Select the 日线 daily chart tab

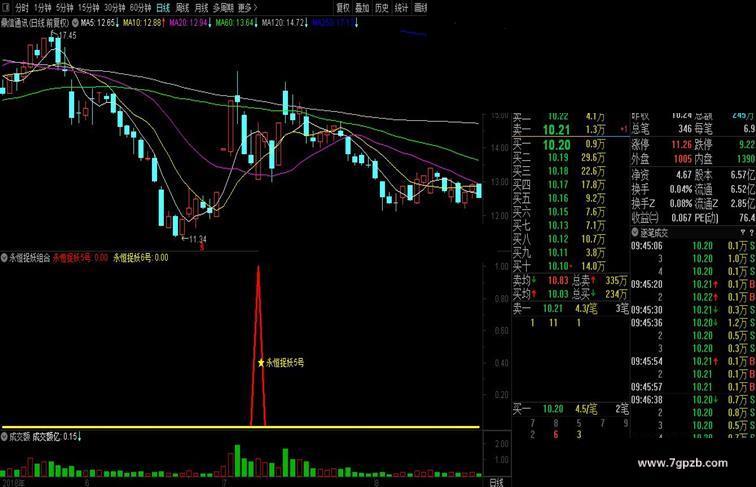coord(163,8)
